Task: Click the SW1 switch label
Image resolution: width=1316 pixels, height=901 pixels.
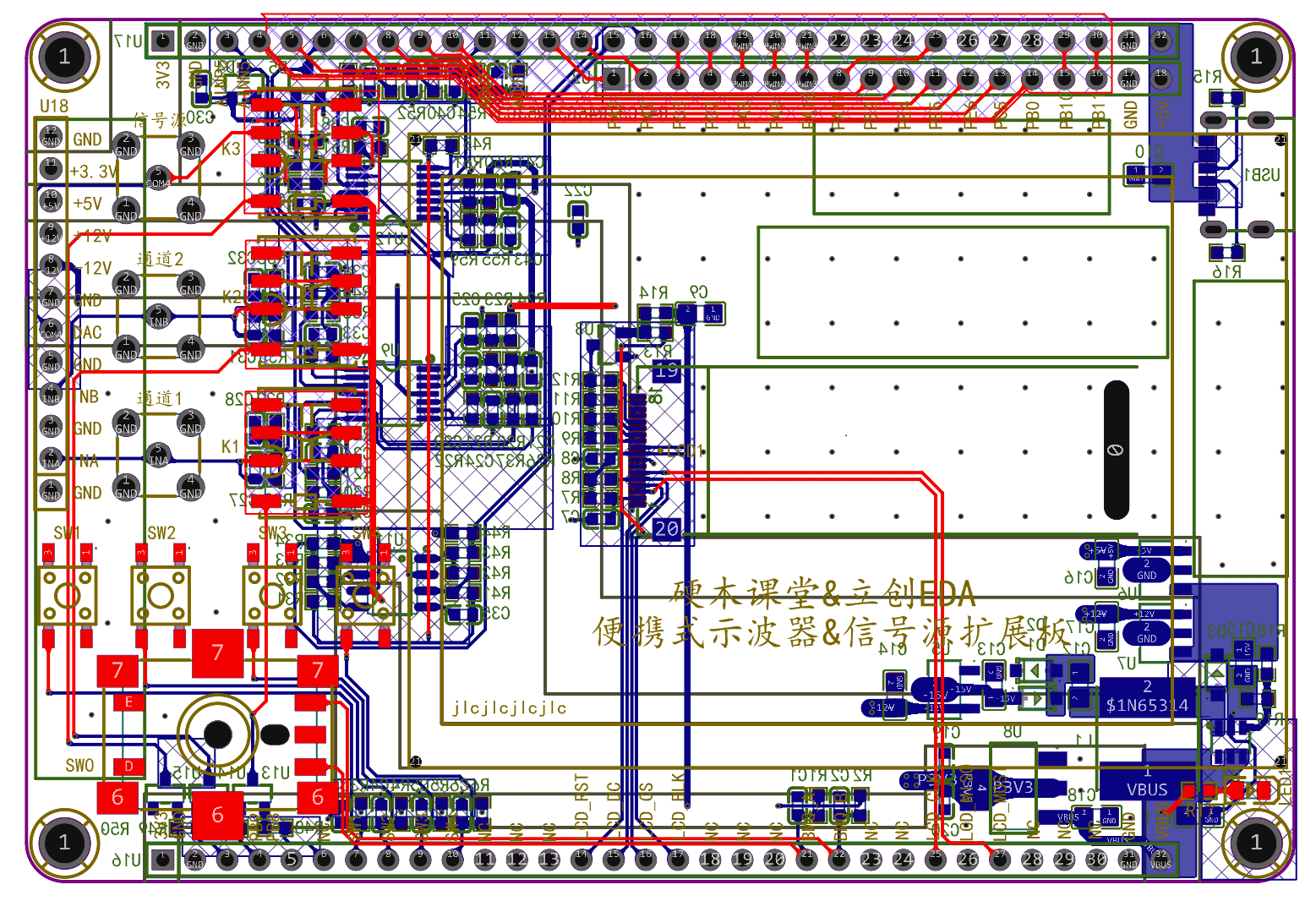Action: pyautogui.click(x=67, y=532)
